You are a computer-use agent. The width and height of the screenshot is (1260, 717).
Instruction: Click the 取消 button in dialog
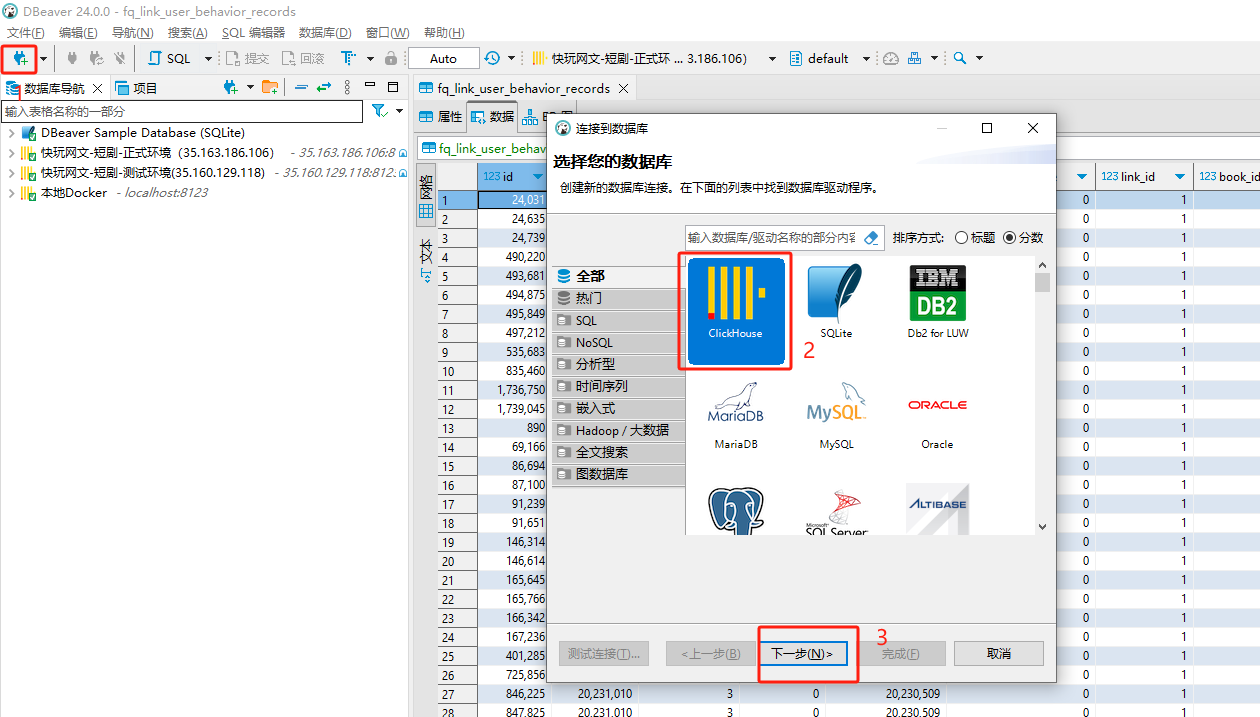coord(998,654)
